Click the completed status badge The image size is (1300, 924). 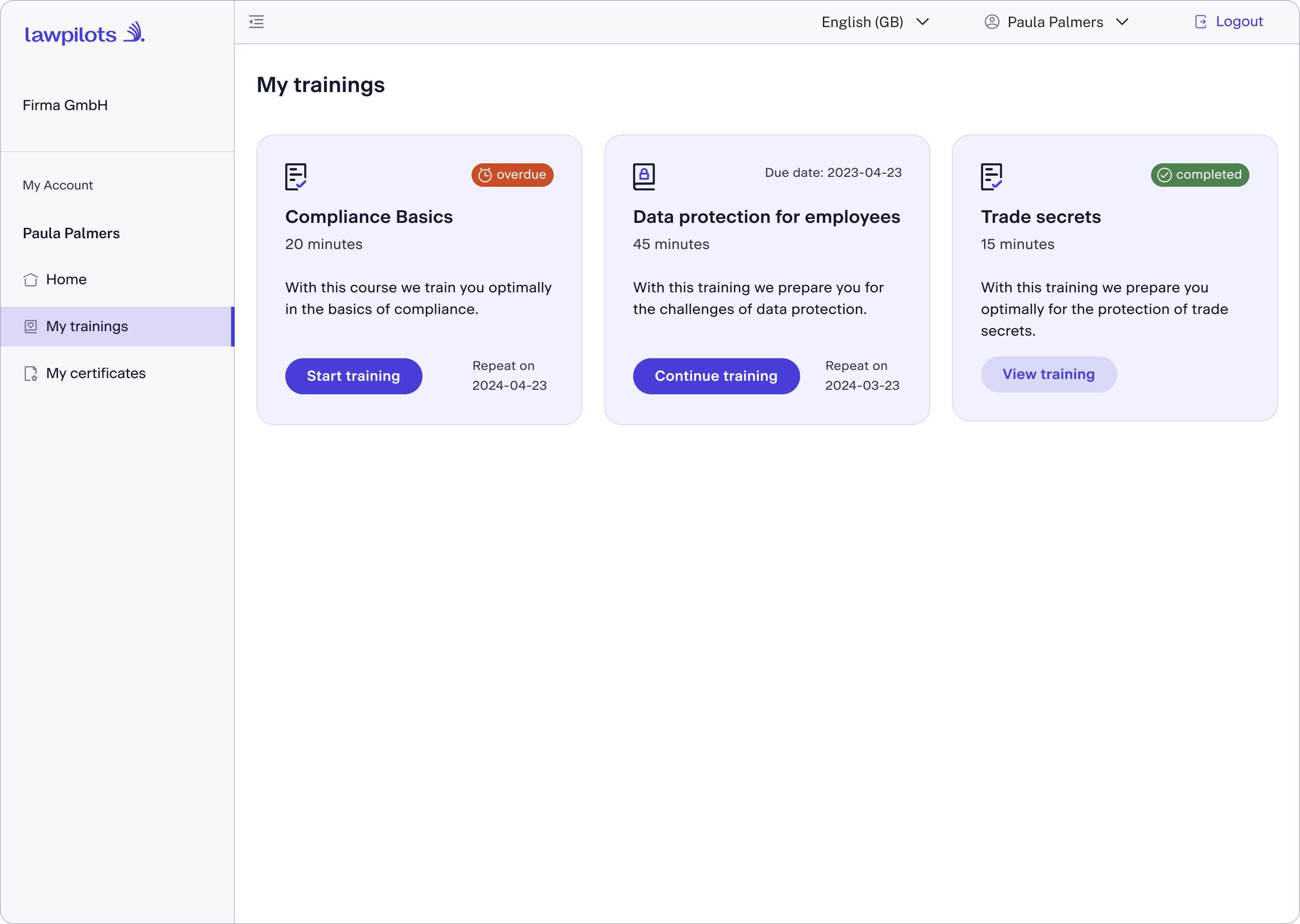[x=1200, y=175]
